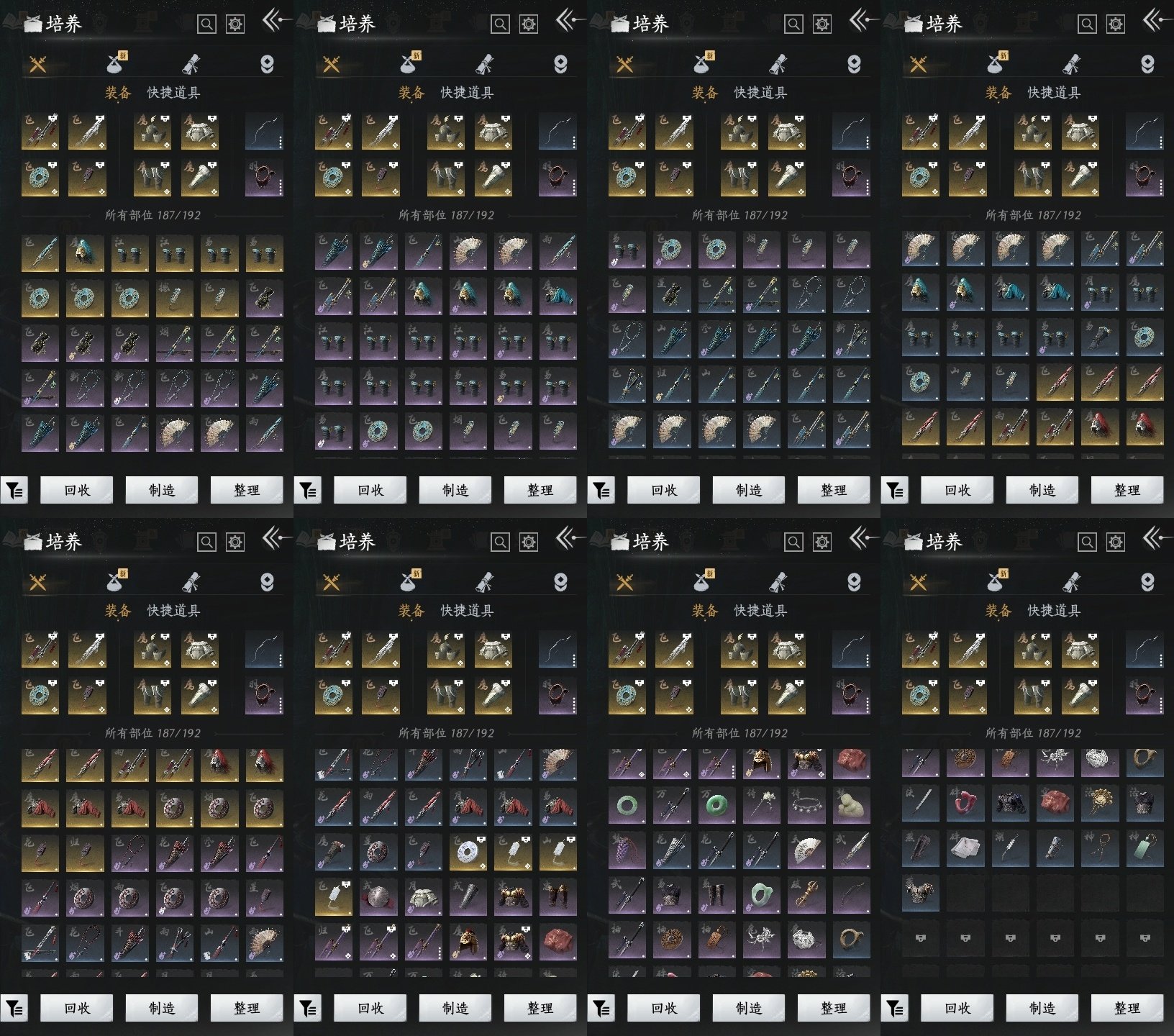
Task: Switch to 快捷道具 tab in top-left panel
Action: click(x=173, y=93)
